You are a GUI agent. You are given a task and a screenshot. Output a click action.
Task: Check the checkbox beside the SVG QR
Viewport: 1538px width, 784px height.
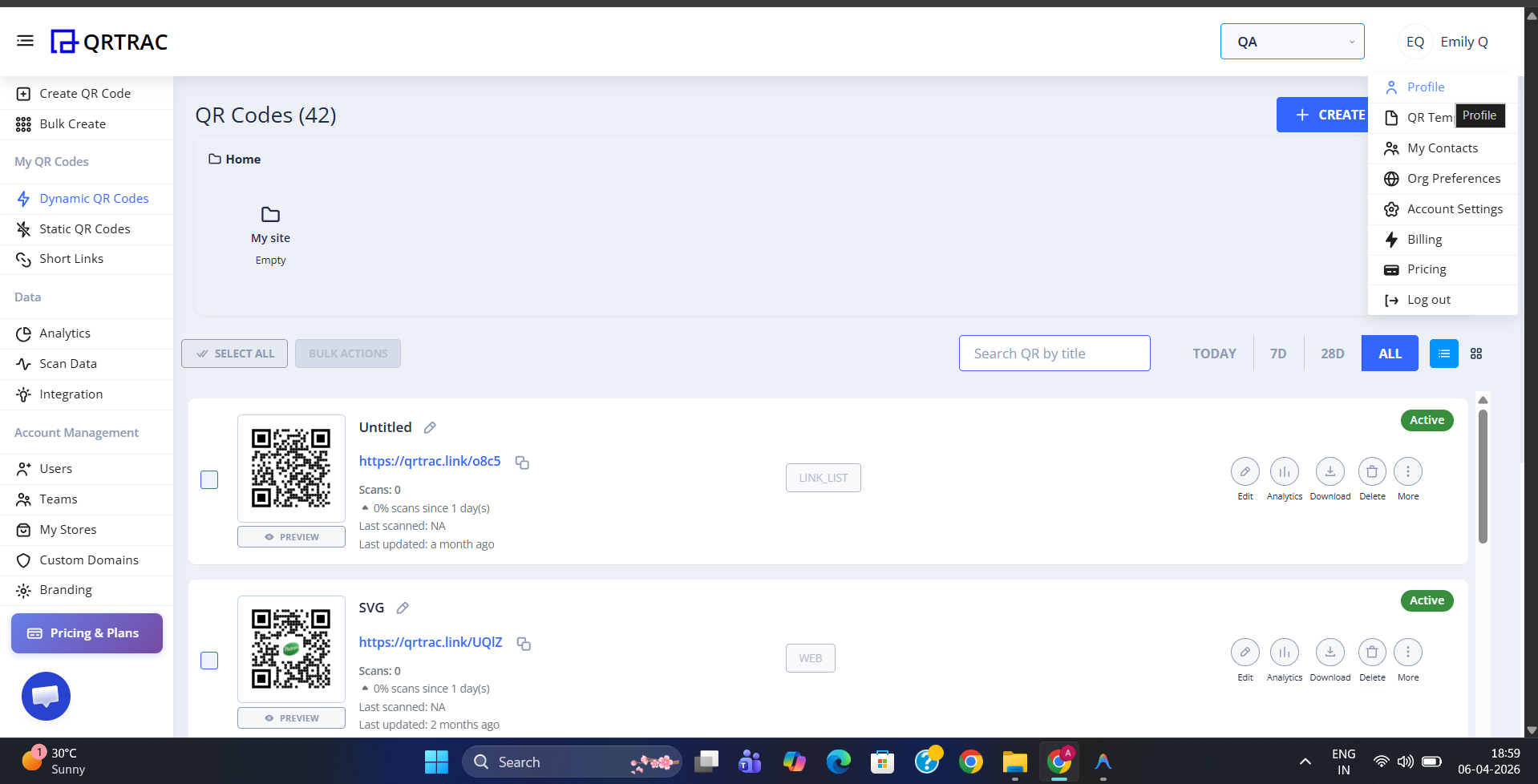[x=208, y=661]
